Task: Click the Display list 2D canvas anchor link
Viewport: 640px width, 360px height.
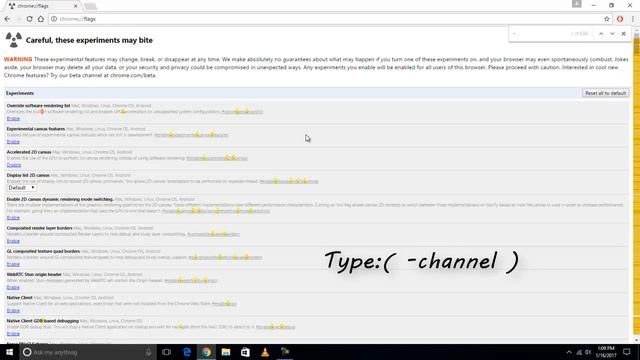Action: tap(289, 181)
